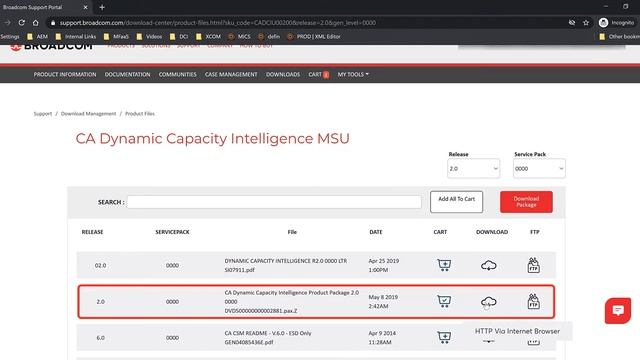Screen dimensions: 640x360
Task: Click Add All To Cart button
Action: click(x=456, y=202)
